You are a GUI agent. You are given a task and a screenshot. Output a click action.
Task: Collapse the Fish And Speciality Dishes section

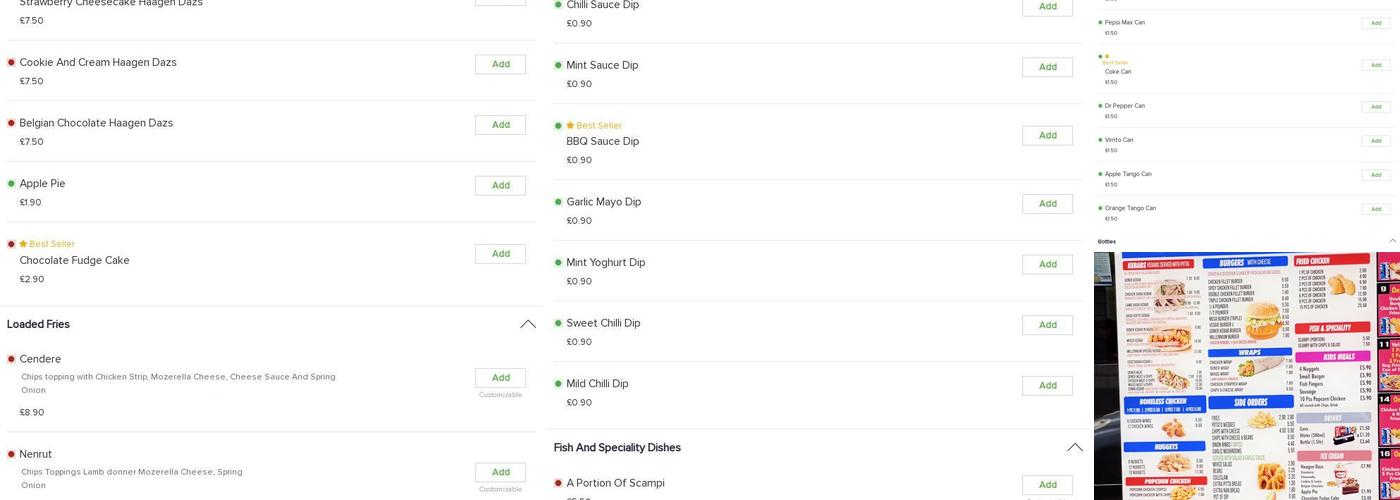click(x=1074, y=448)
